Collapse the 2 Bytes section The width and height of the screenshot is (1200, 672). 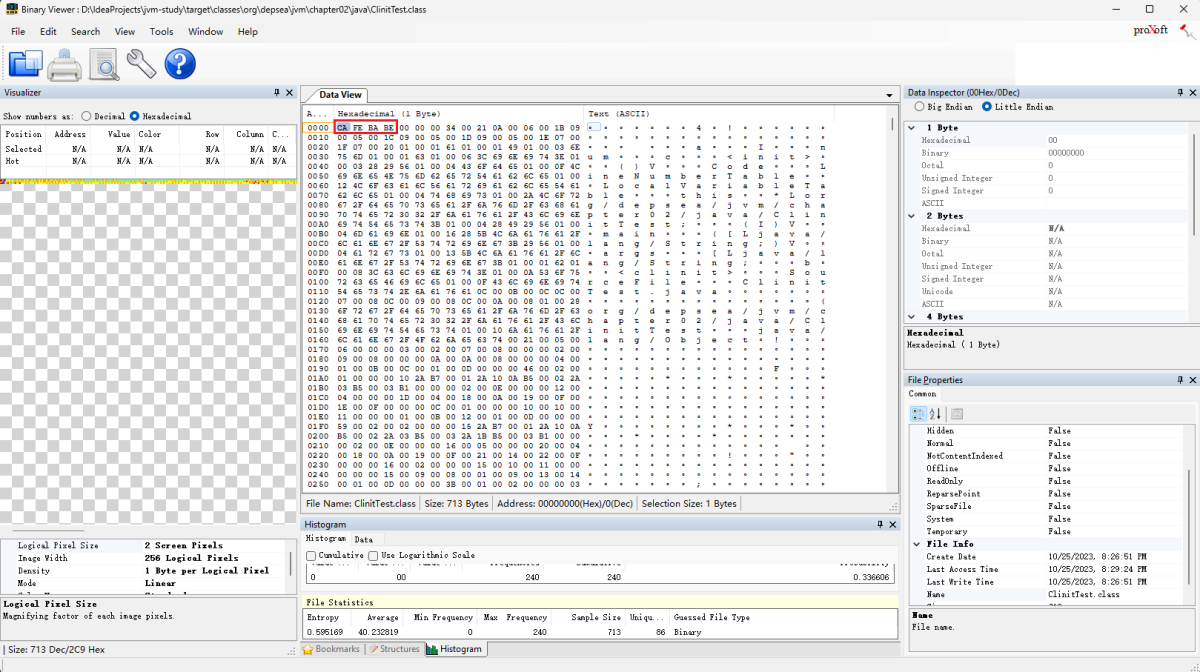(x=912, y=216)
